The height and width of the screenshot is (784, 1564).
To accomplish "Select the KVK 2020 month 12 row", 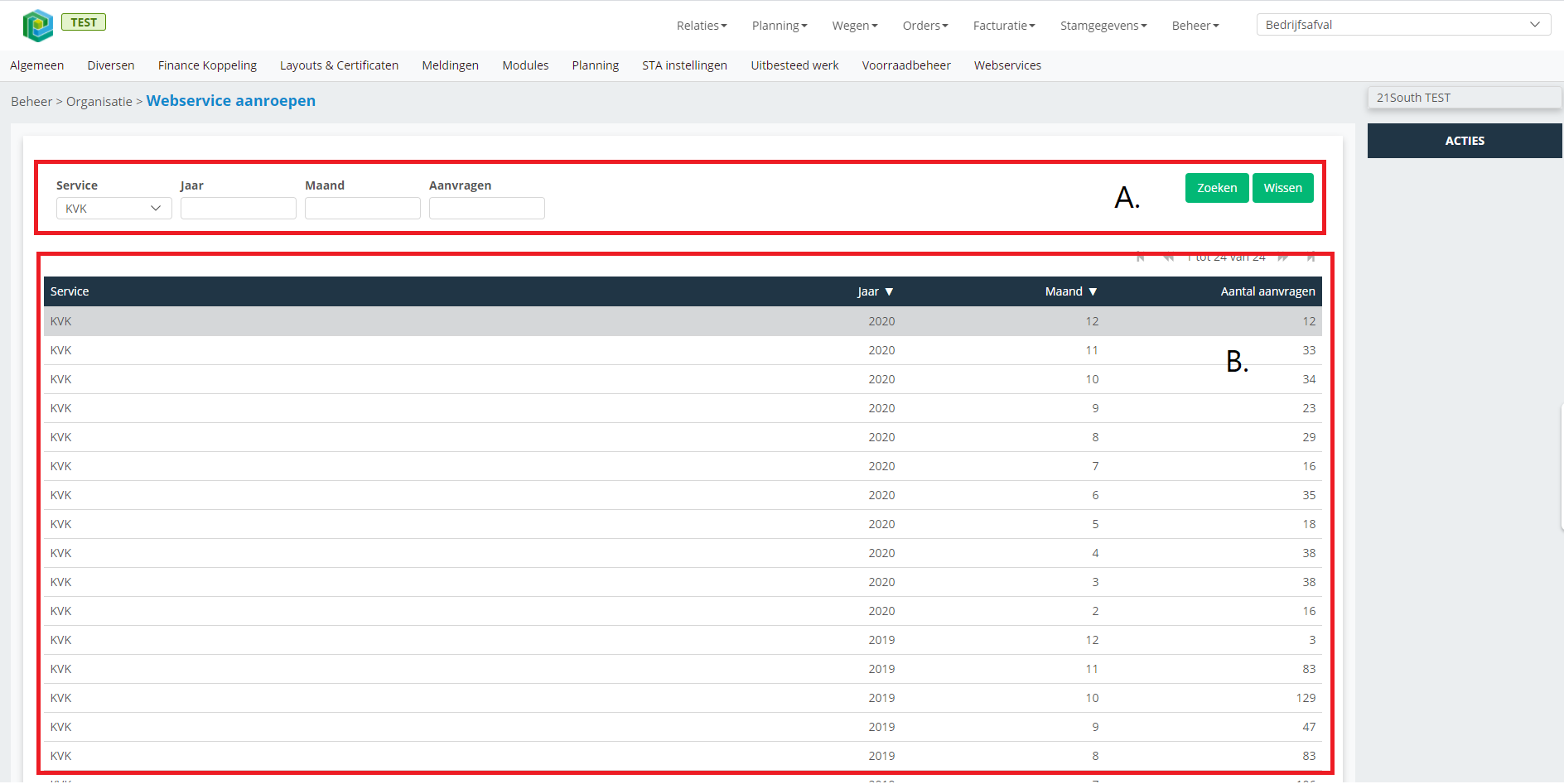I will coord(683,321).
